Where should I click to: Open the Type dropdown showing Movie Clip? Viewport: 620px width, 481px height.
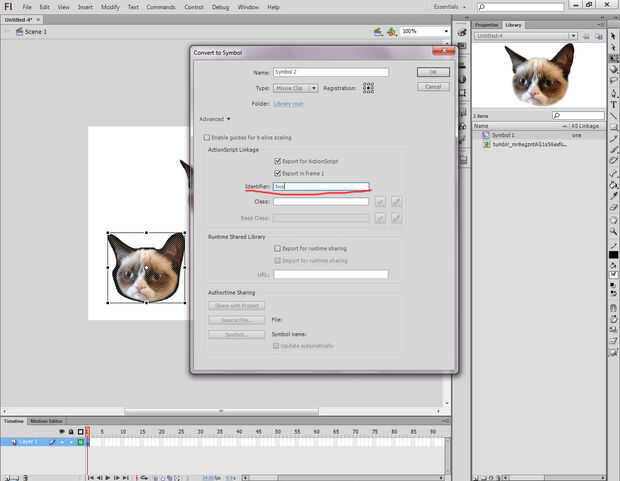pyautogui.click(x=295, y=88)
